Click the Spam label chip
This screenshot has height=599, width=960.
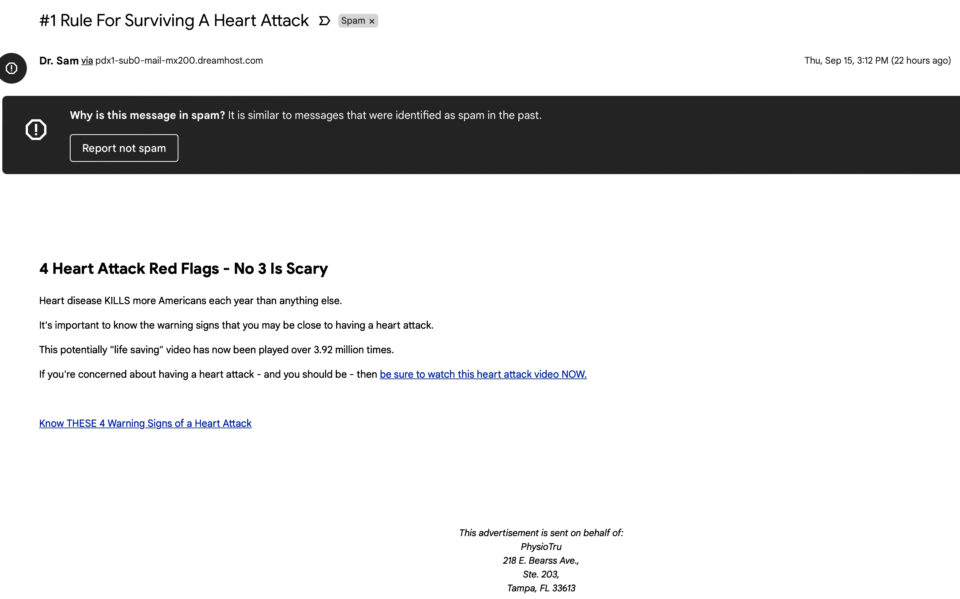click(358, 21)
